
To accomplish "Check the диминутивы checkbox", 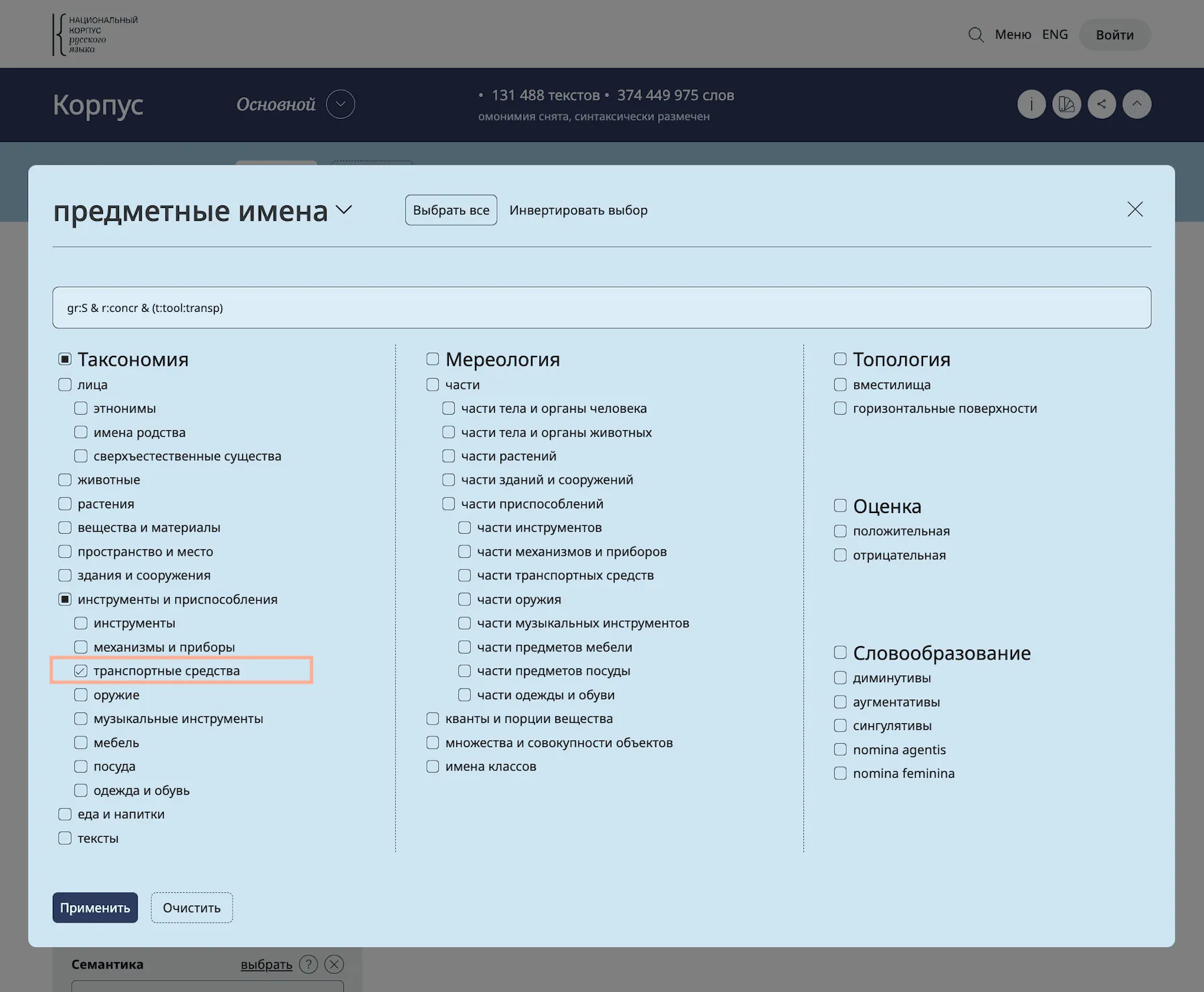I will click(x=840, y=678).
